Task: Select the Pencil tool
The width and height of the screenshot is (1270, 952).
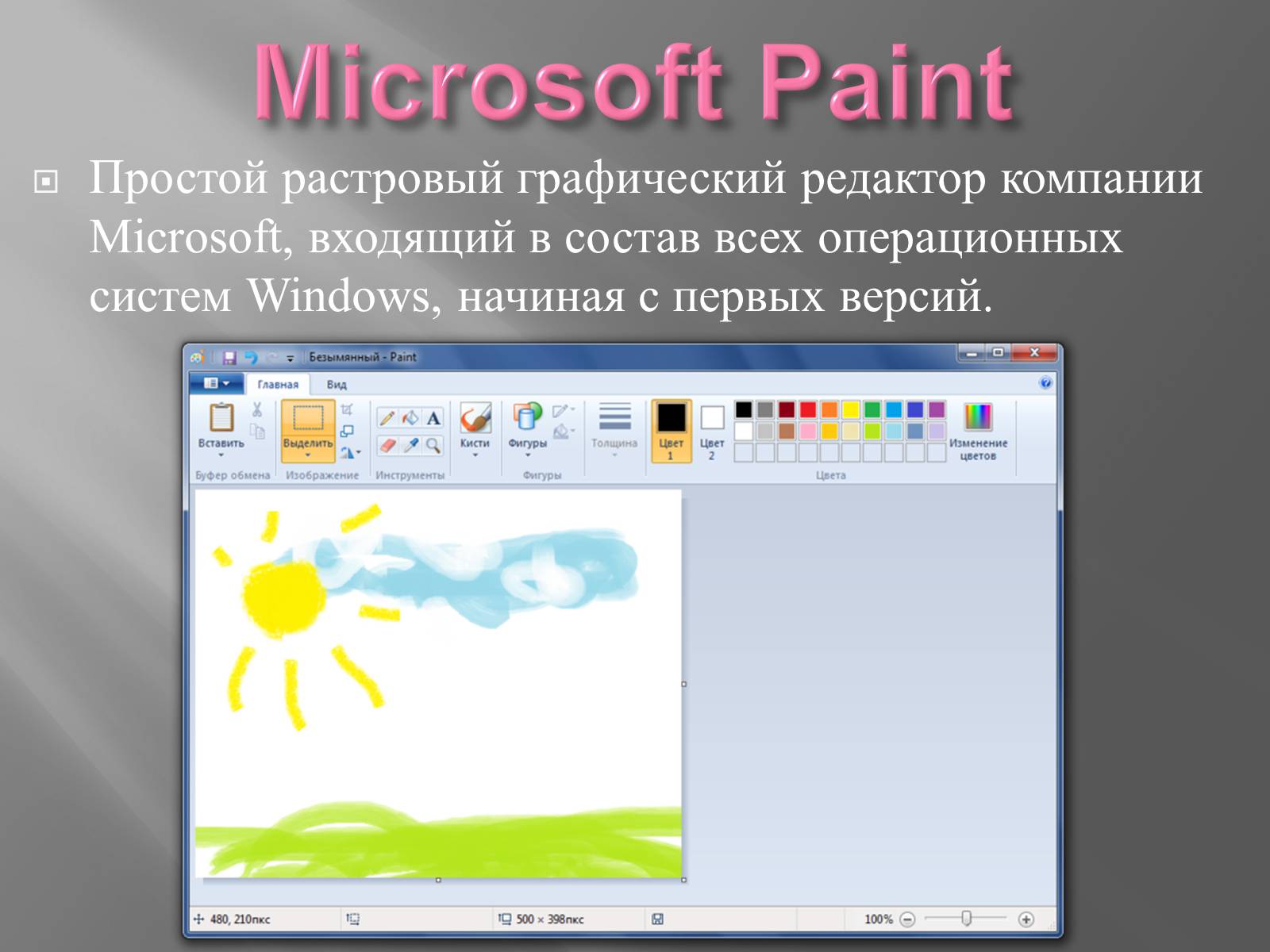Action: (387, 418)
